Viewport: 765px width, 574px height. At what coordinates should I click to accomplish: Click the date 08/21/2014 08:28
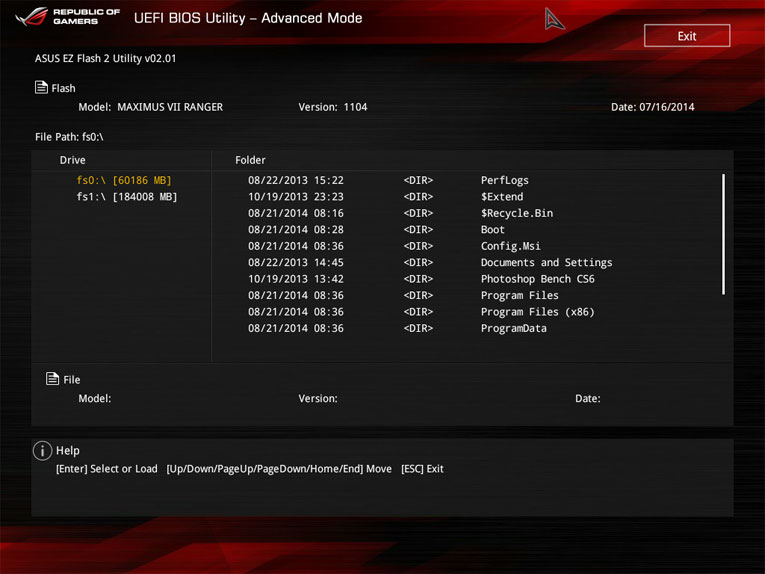click(296, 230)
